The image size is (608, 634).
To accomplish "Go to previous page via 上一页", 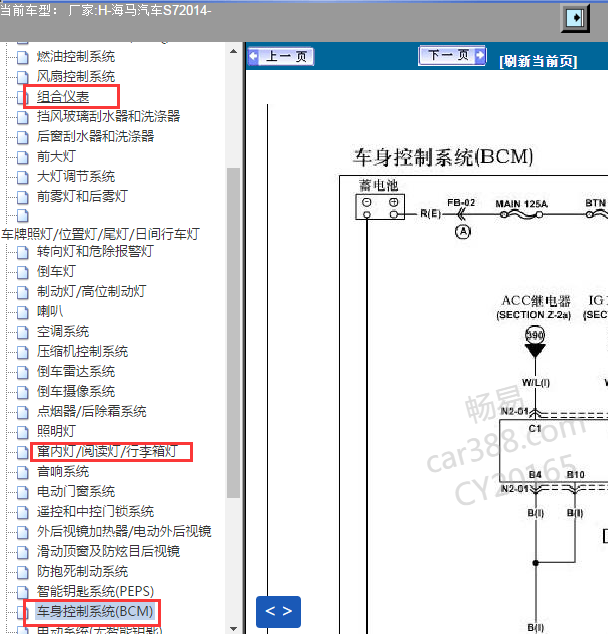I will click(x=281, y=57).
